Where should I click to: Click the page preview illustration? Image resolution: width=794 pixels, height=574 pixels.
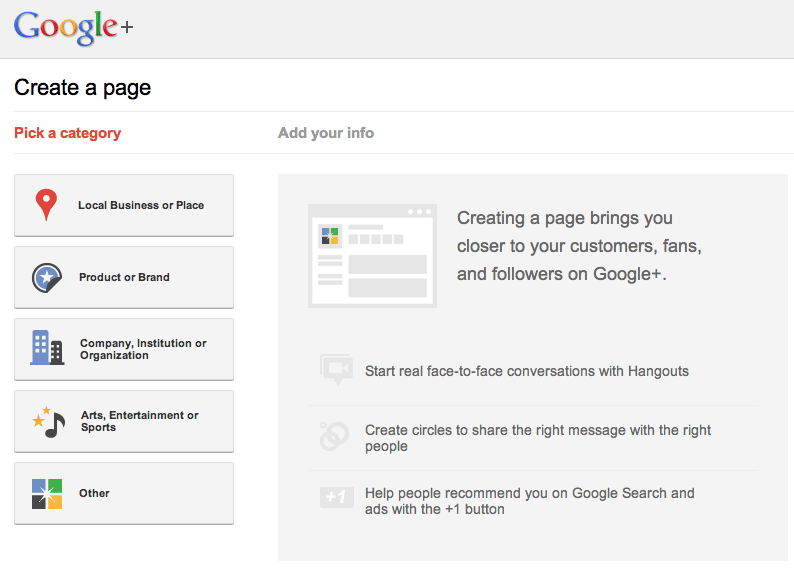(372, 256)
